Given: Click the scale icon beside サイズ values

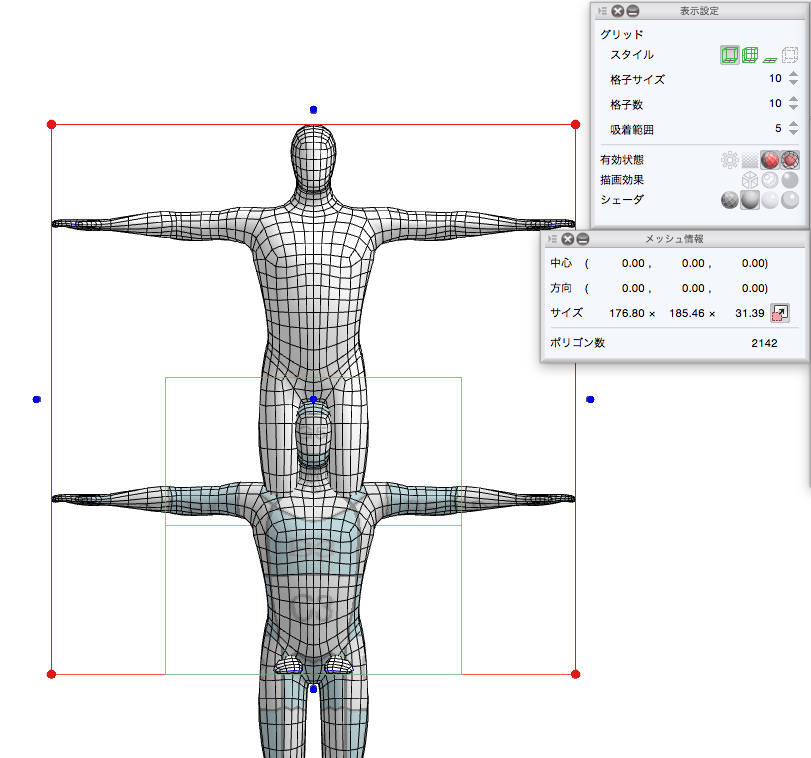Looking at the screenshot, I should [780, 313].
